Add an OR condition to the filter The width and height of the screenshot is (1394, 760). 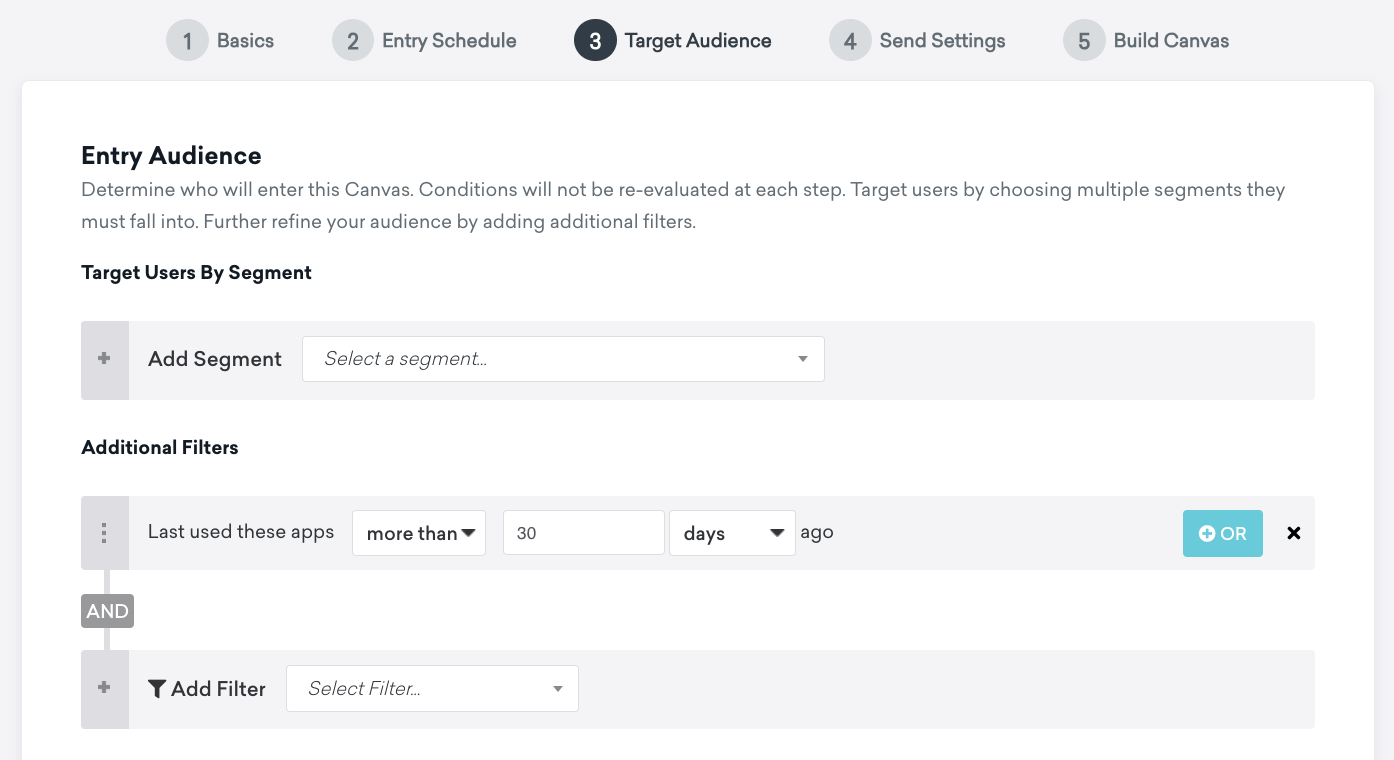1222,533
